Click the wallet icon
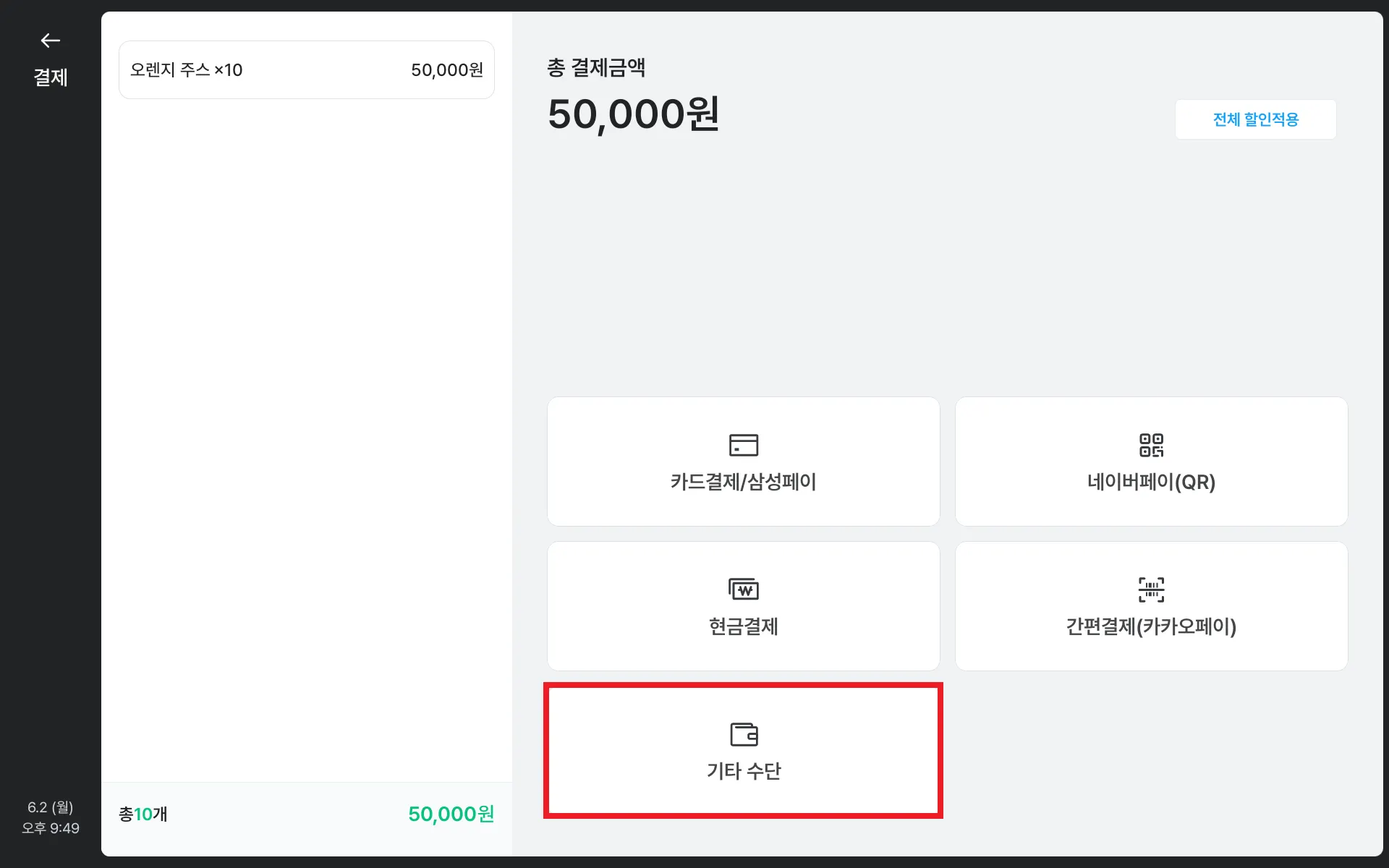1389x868 pixels. pos(743,733)
